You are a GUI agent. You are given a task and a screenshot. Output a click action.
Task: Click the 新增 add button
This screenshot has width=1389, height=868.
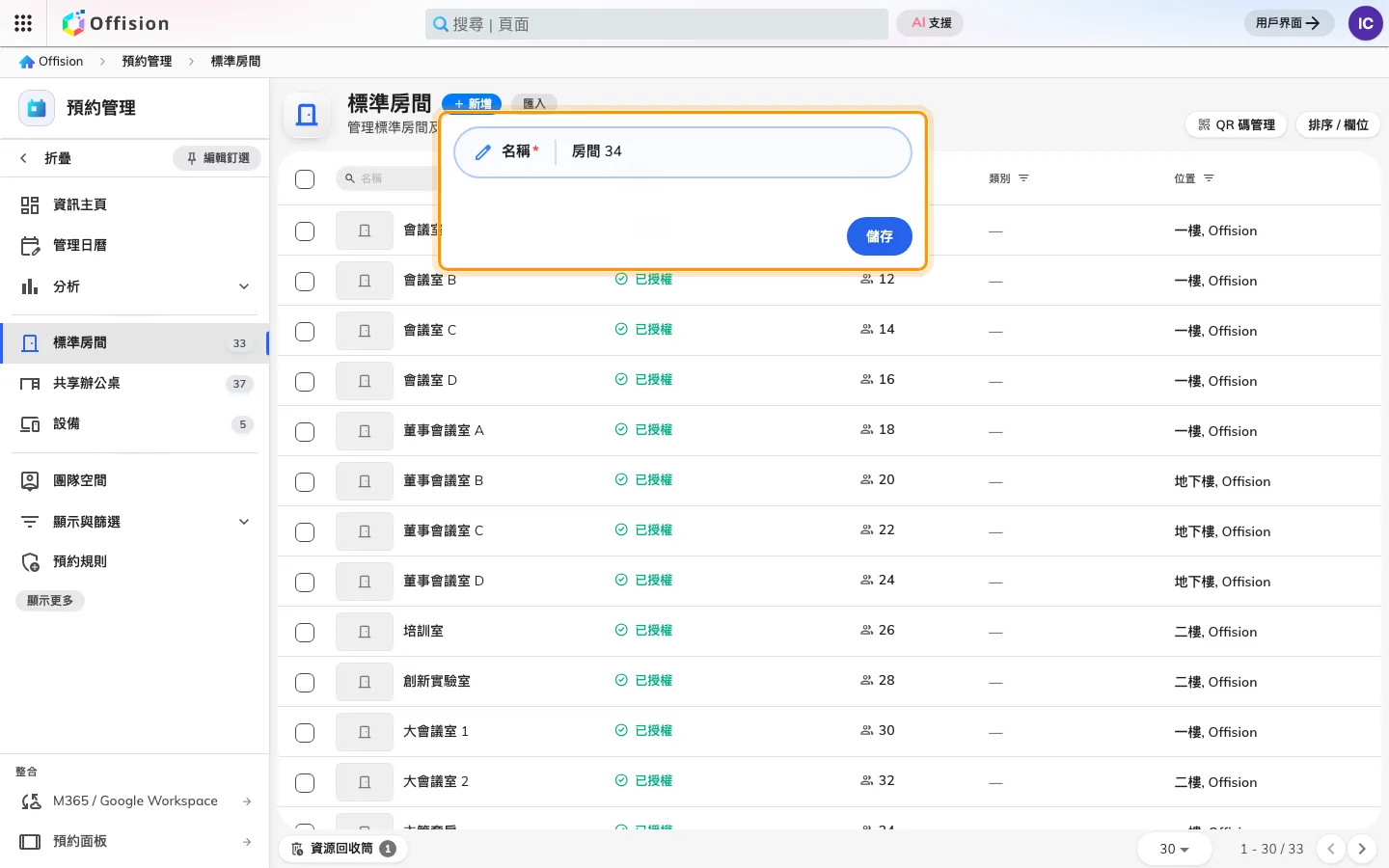click(472, 103)
